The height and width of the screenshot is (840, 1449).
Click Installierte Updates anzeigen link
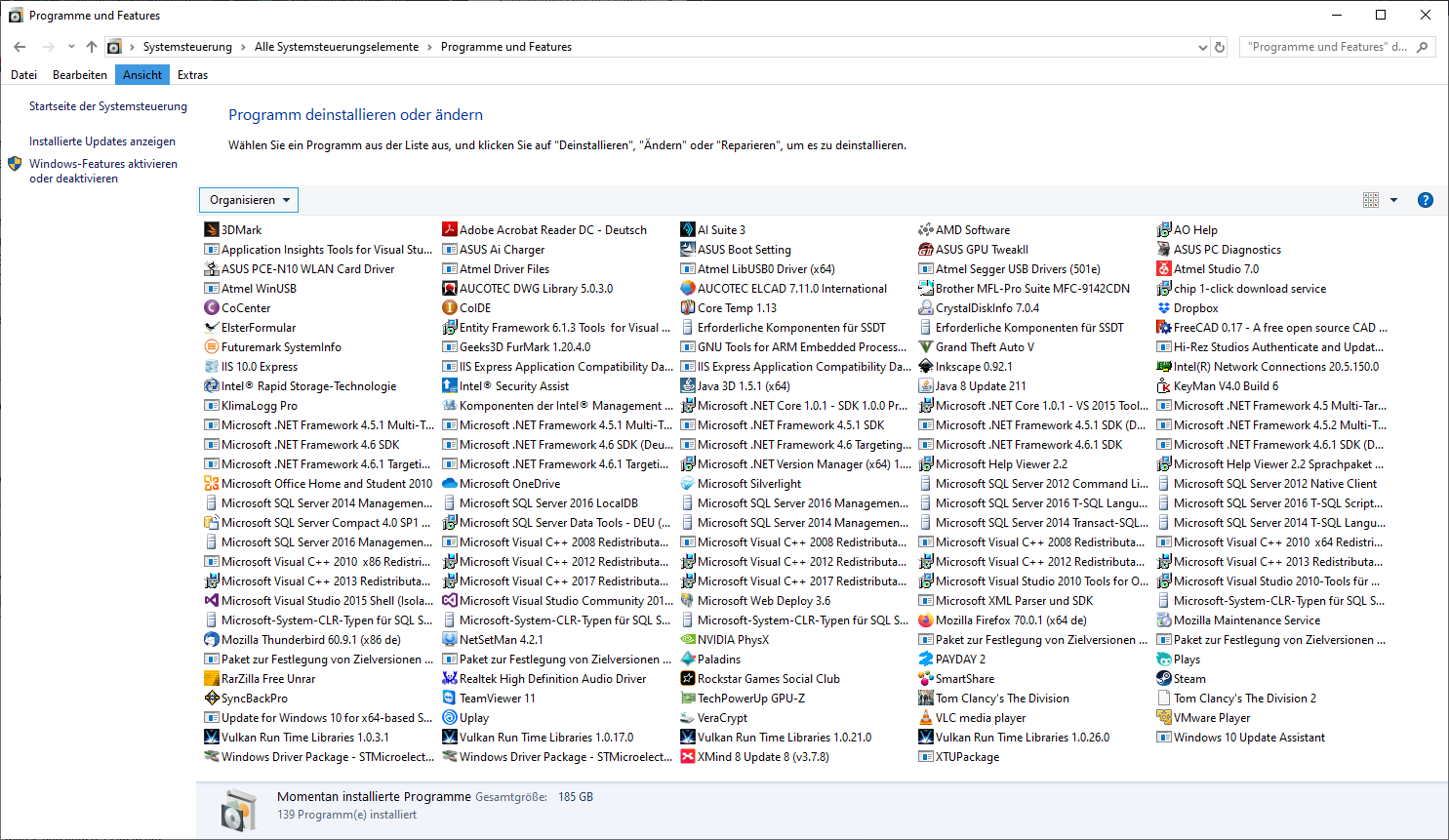102,141
